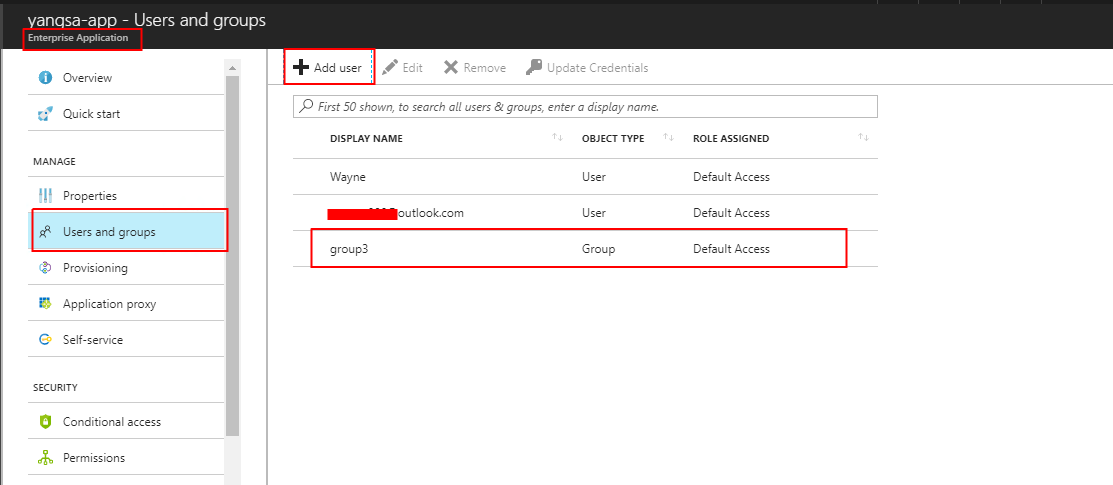Sort by Role Assigned column arrows
The width and height of the screenshot is (1113, 485).
point(863,137)
